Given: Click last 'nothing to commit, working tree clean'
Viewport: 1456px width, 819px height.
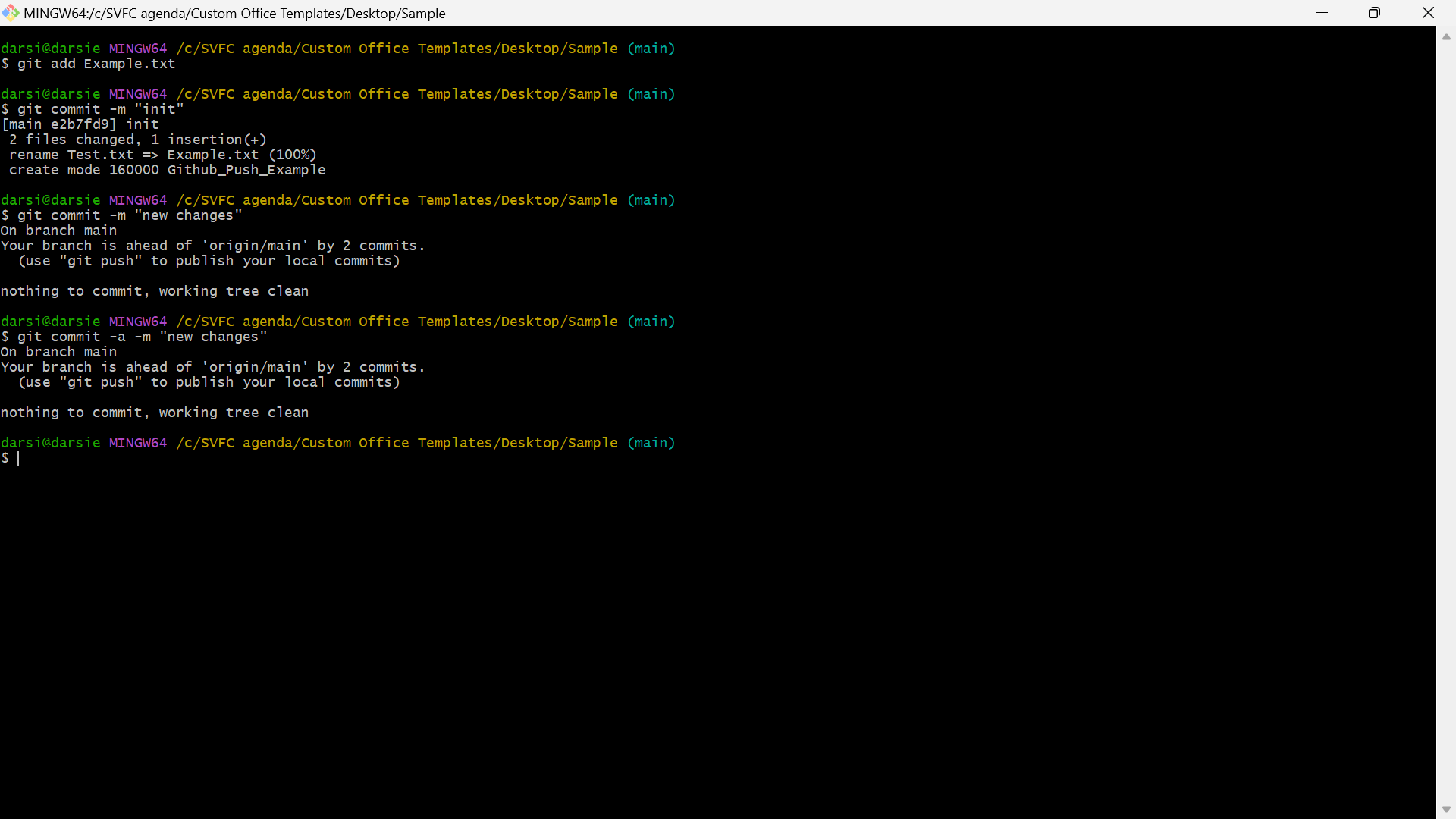Looking at the screenshot, I should click(x=155, y=413).
